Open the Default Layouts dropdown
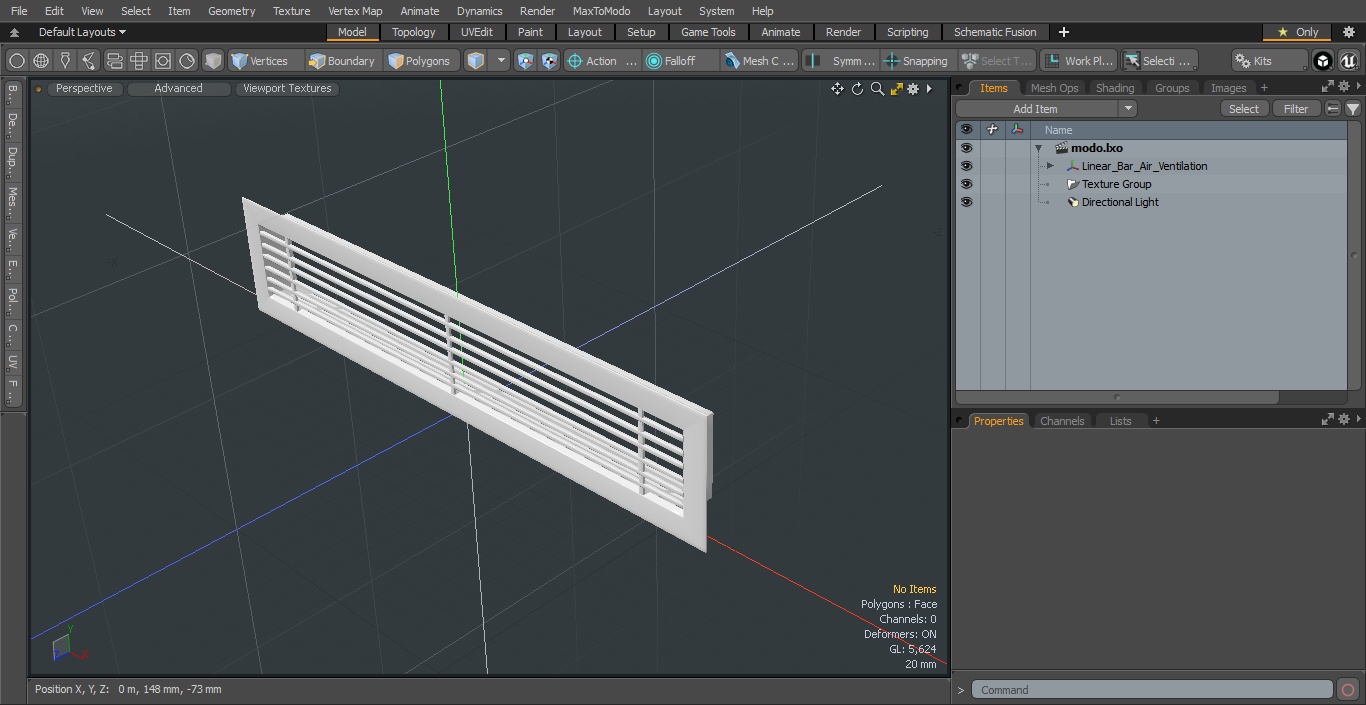Screen dimensions: 1366x705 pos(82,32)
